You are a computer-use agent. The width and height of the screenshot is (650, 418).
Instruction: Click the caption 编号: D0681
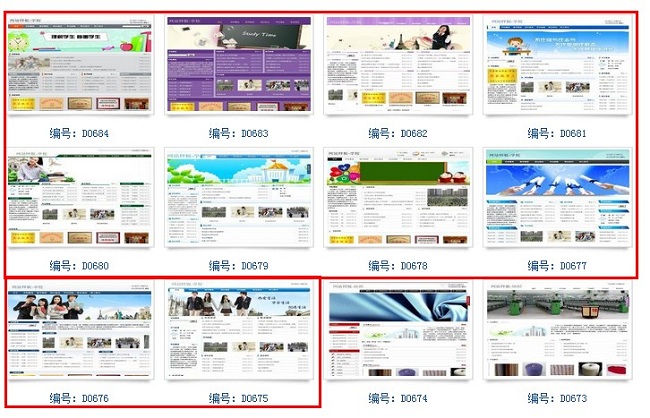[x=557, y=133]
